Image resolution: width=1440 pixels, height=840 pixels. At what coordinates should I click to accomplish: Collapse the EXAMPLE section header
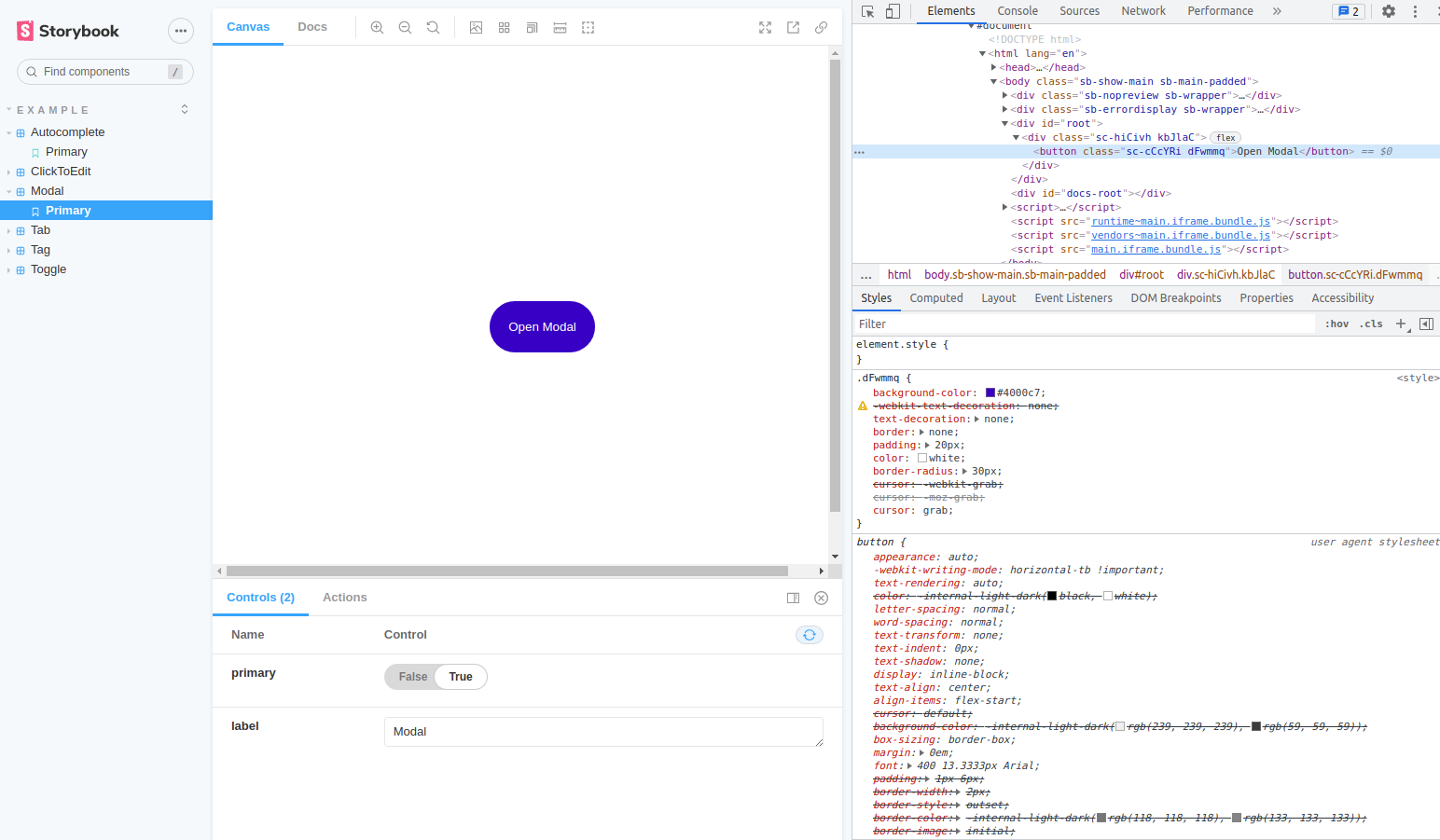[52, 110]
